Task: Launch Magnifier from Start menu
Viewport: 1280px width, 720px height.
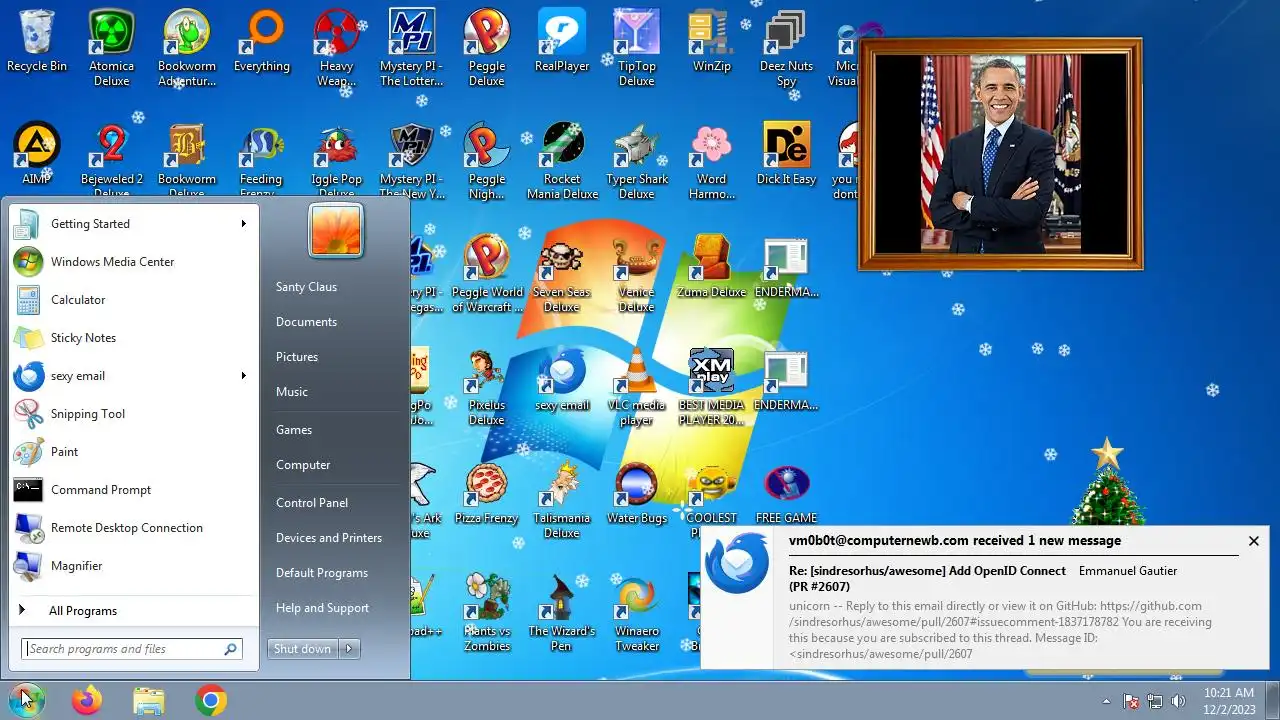Action: point(133,566)
